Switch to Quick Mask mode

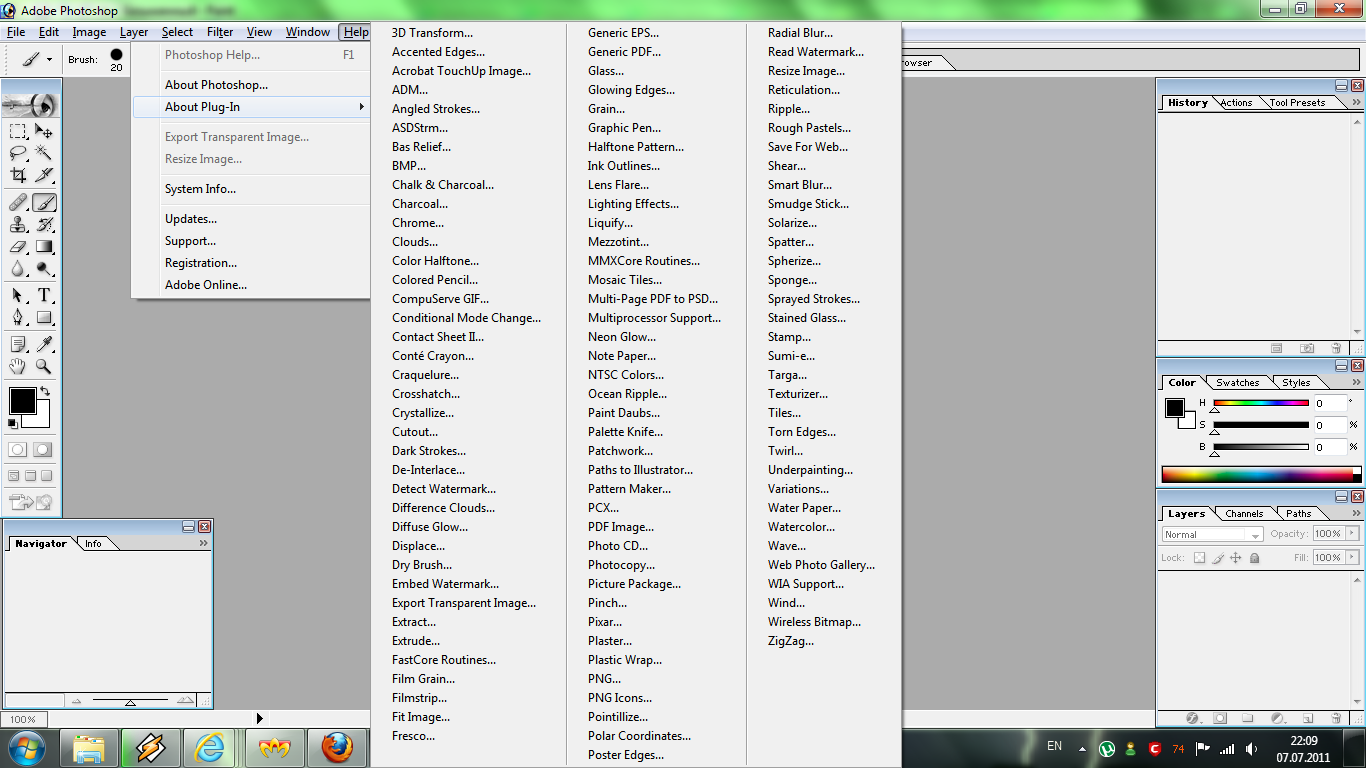click(x=43, y=450)
